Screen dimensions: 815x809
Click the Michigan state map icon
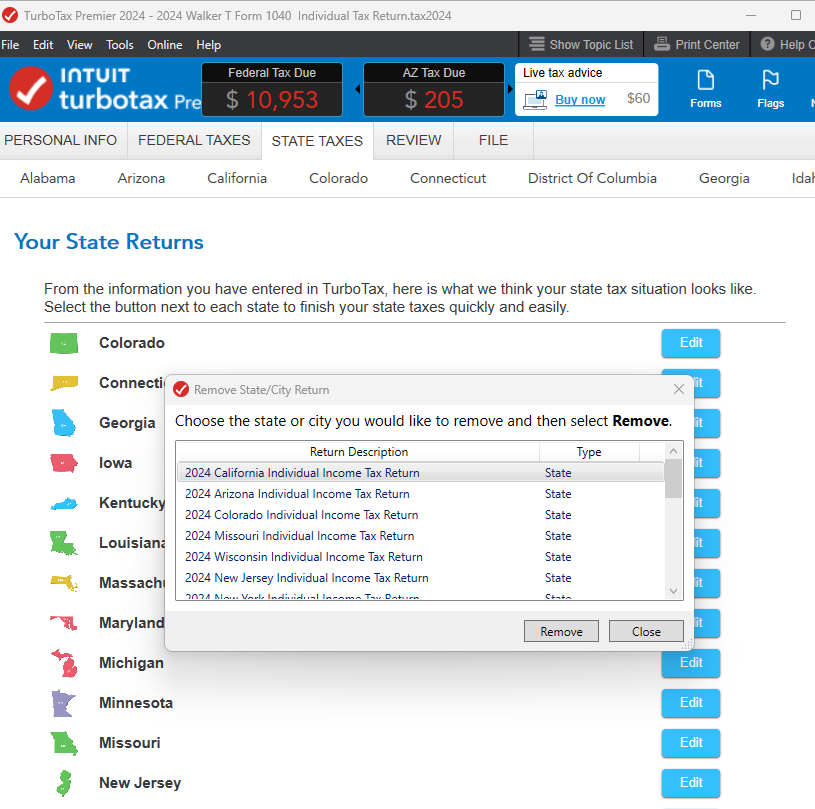click(x=64, y=663)
